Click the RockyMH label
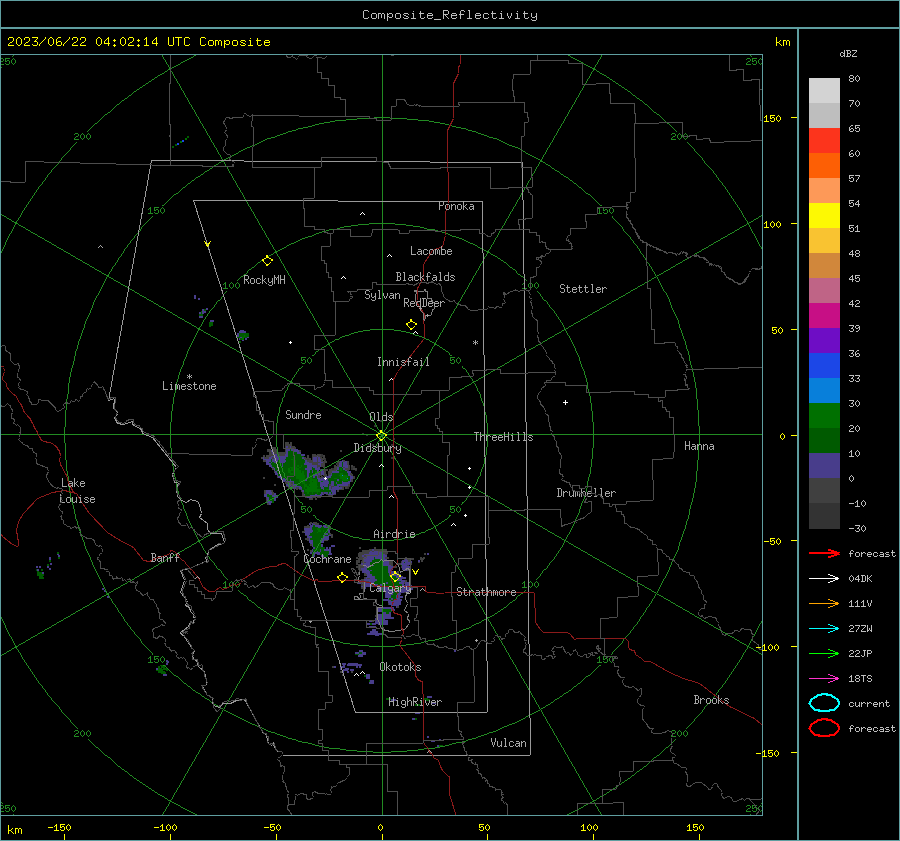 pos(264,280)
